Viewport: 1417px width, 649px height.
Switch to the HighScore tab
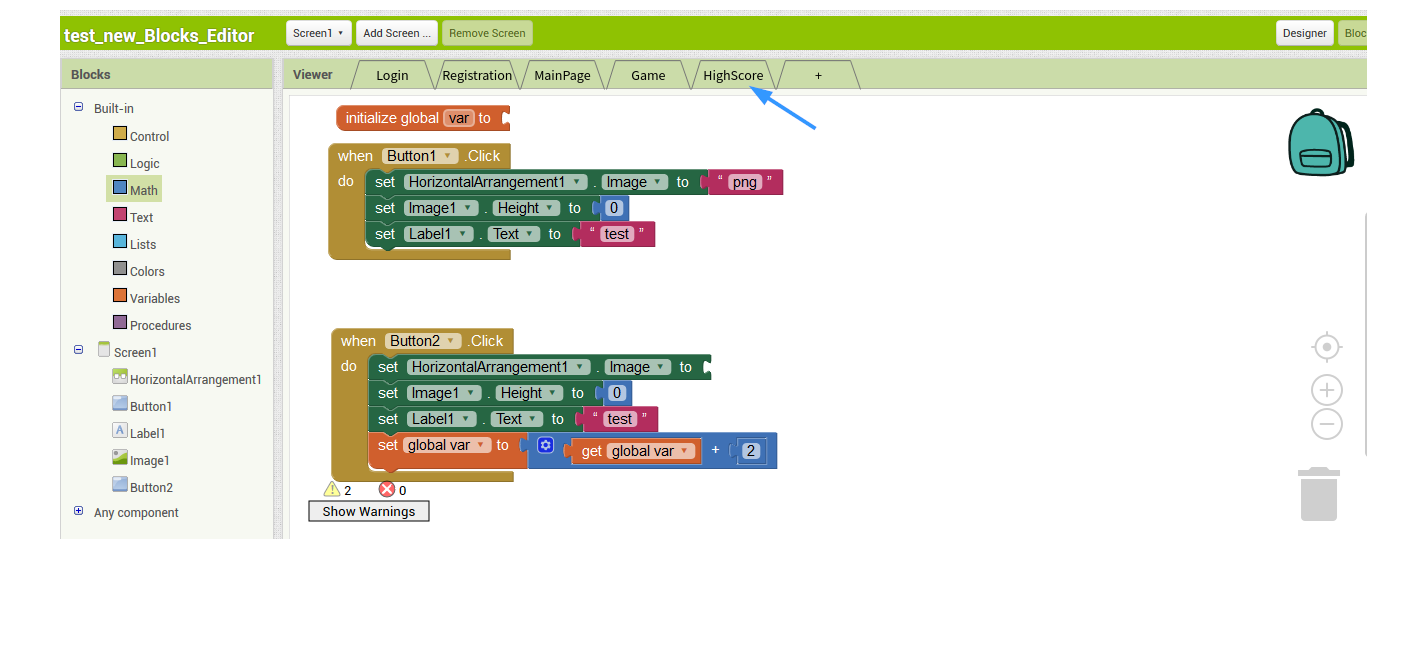[x=733, y=75]
